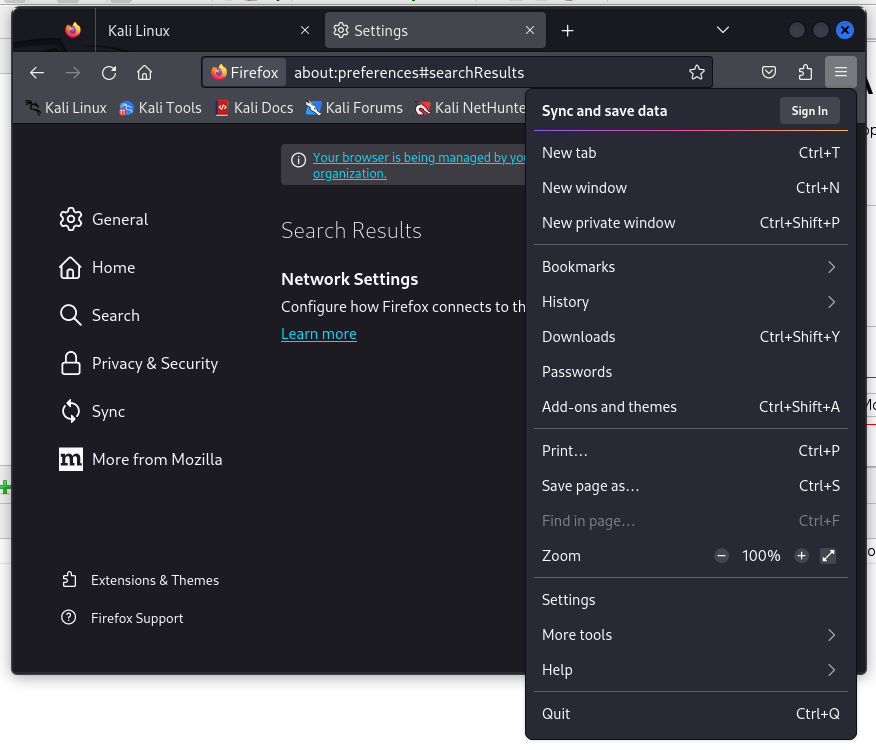Screen dimensions: 876x750
Task: Switch to the Kali Linux tab
Action: pos(208,30)
